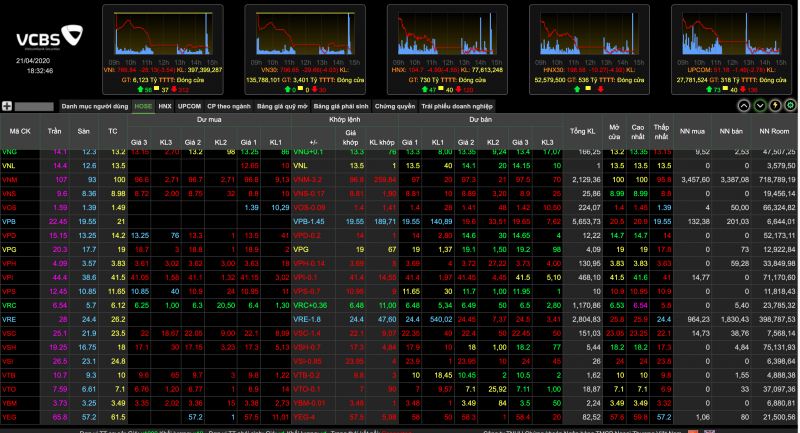Select the VPH stock code
Screen dimensions: 800x433
(9, 264)
